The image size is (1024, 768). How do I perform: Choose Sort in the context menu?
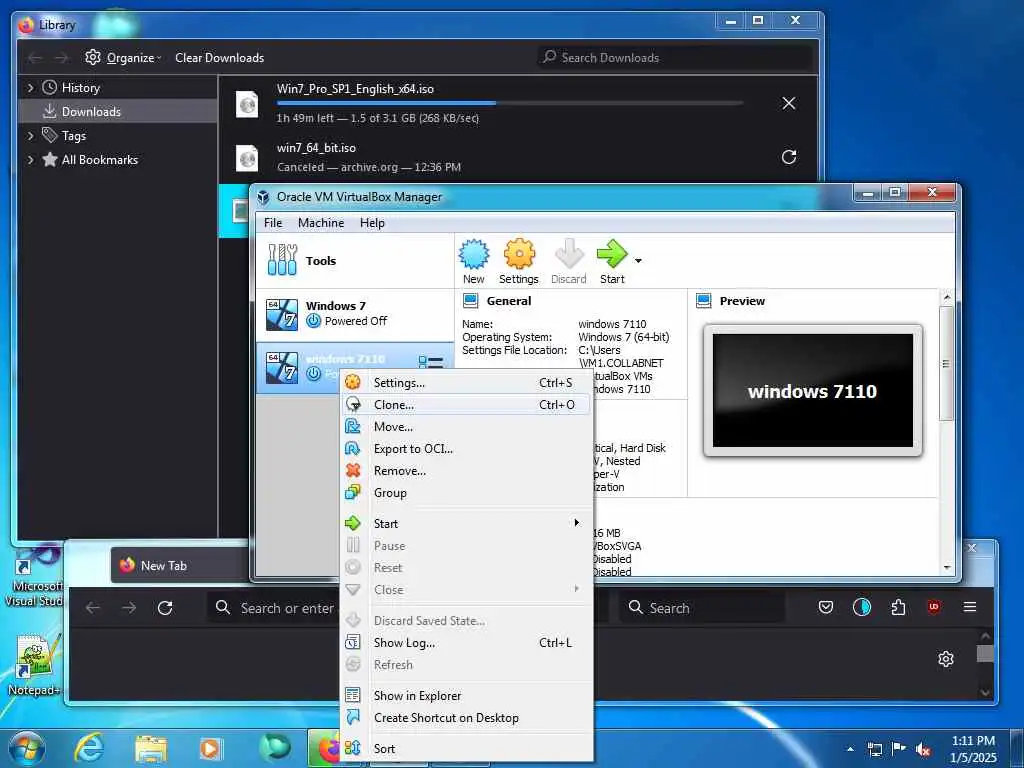coord(466,749)
